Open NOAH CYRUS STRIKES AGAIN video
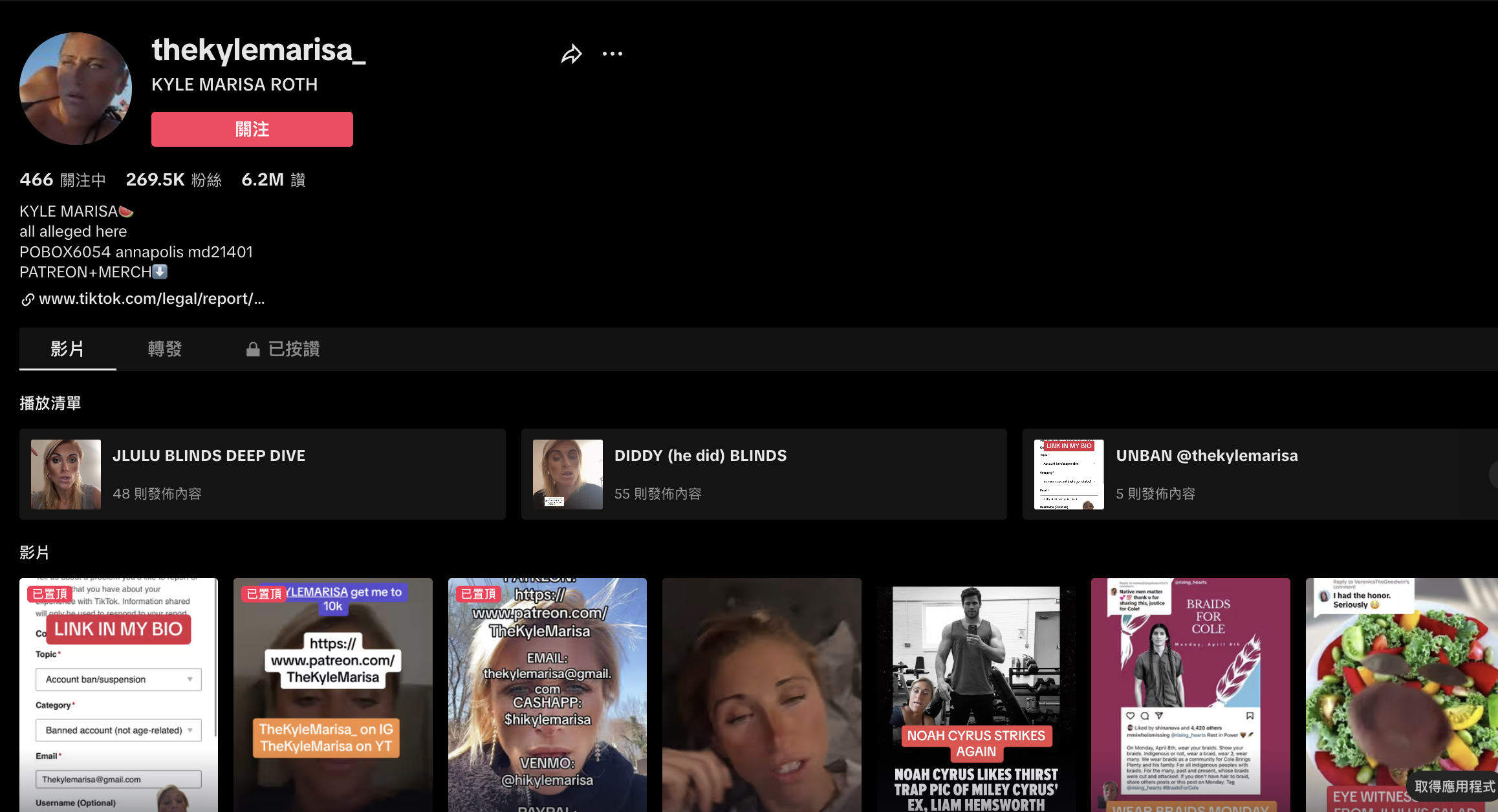Screen dimensions: 1498x812 pyautogui.click(x=976, y=695)
